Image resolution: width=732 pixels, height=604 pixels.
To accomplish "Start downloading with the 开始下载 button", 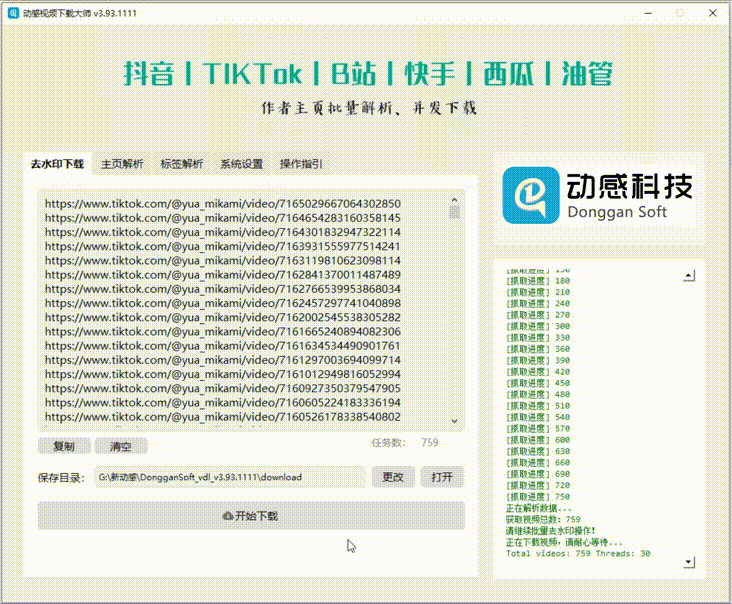I will [x=251, y=516].
